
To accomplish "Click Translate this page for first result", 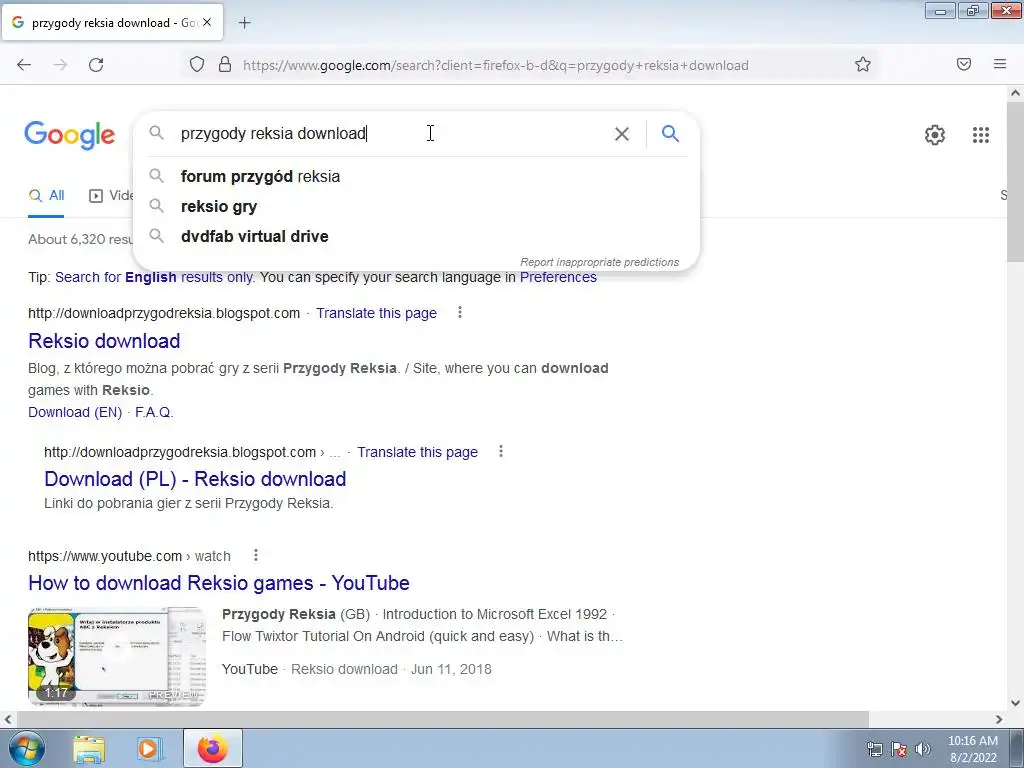I will click(x=376, y=313).
